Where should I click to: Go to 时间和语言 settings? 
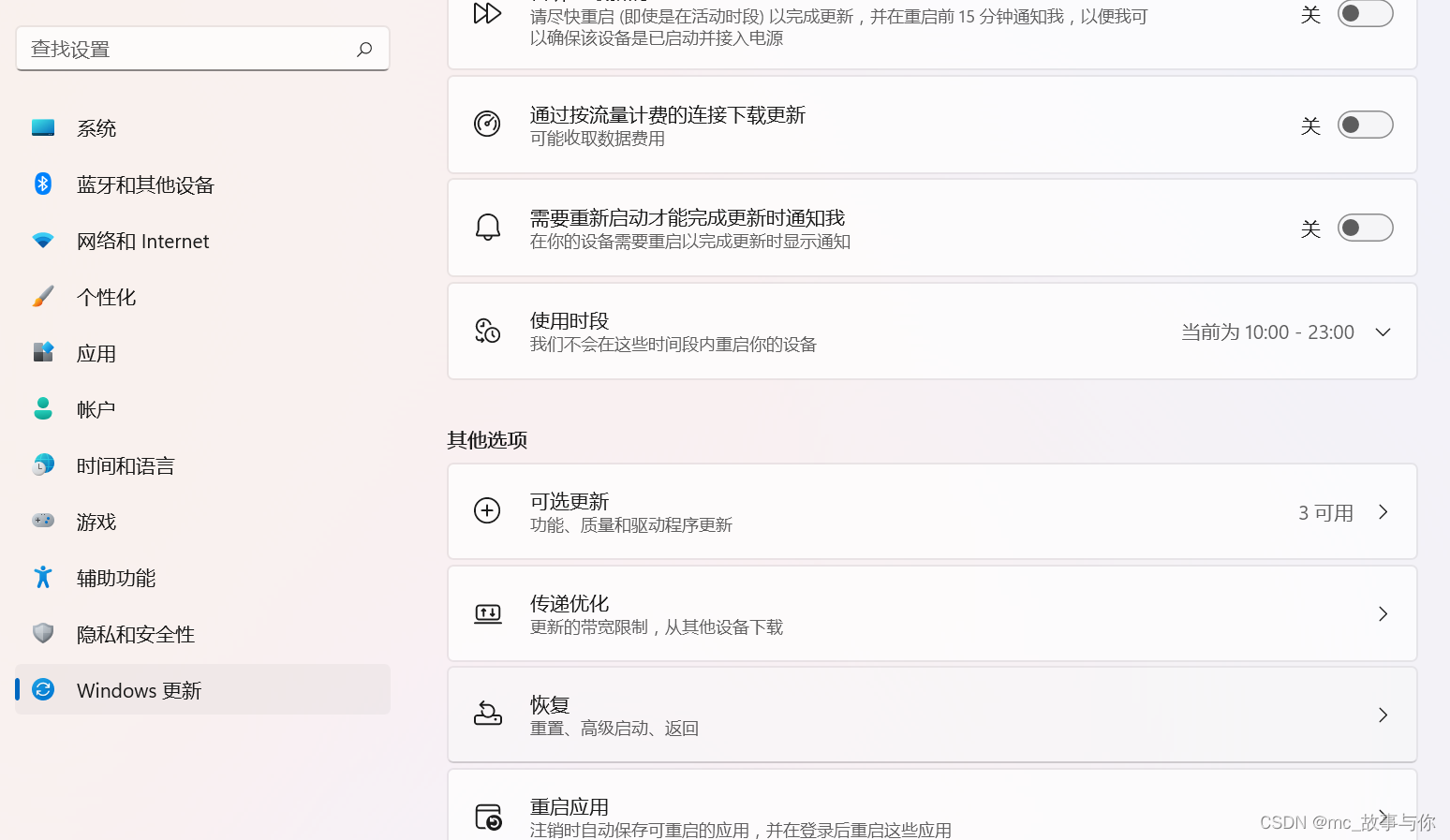click(202, 465)
